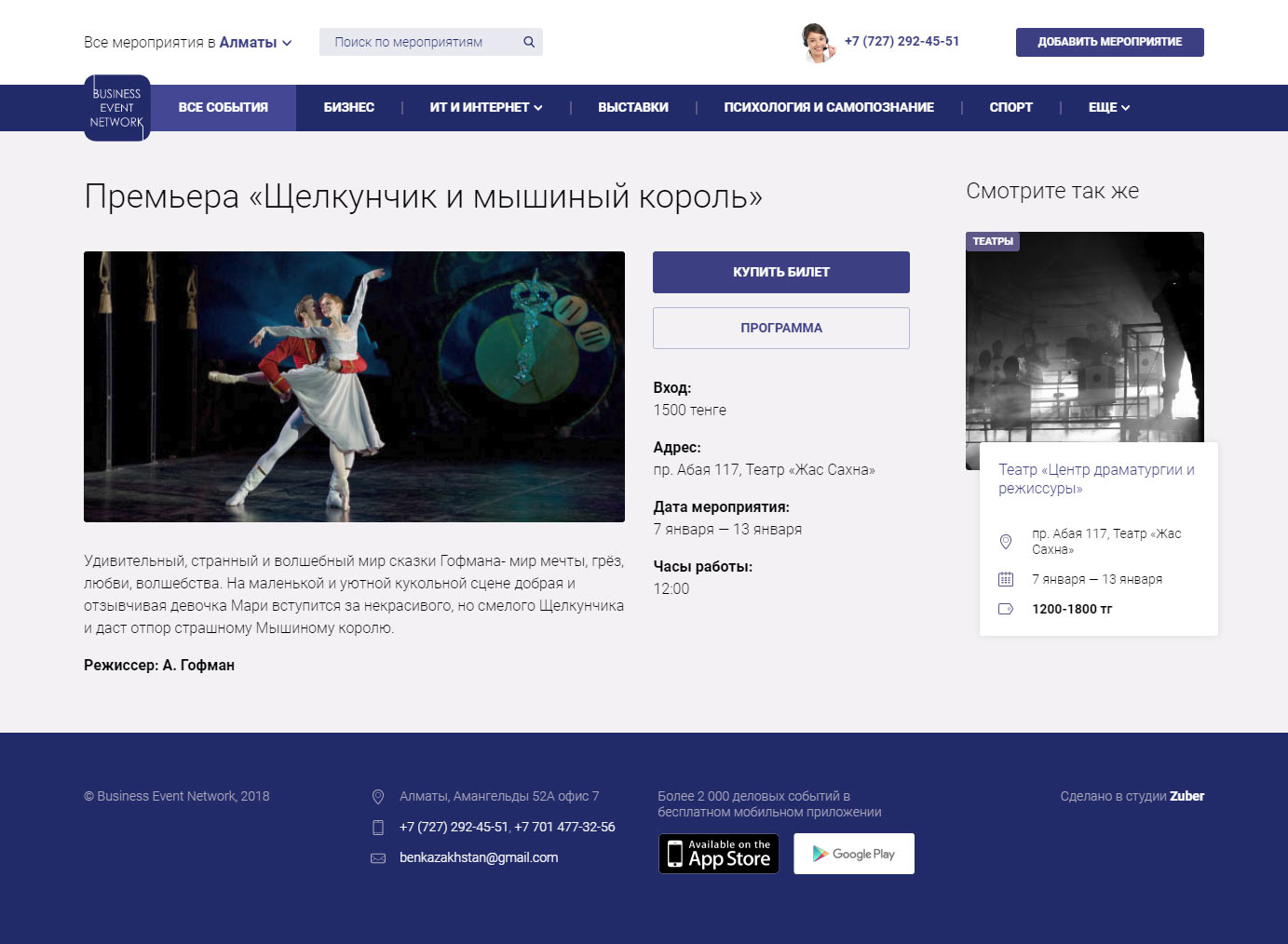Open the Бизнес category

click(349, 108)
